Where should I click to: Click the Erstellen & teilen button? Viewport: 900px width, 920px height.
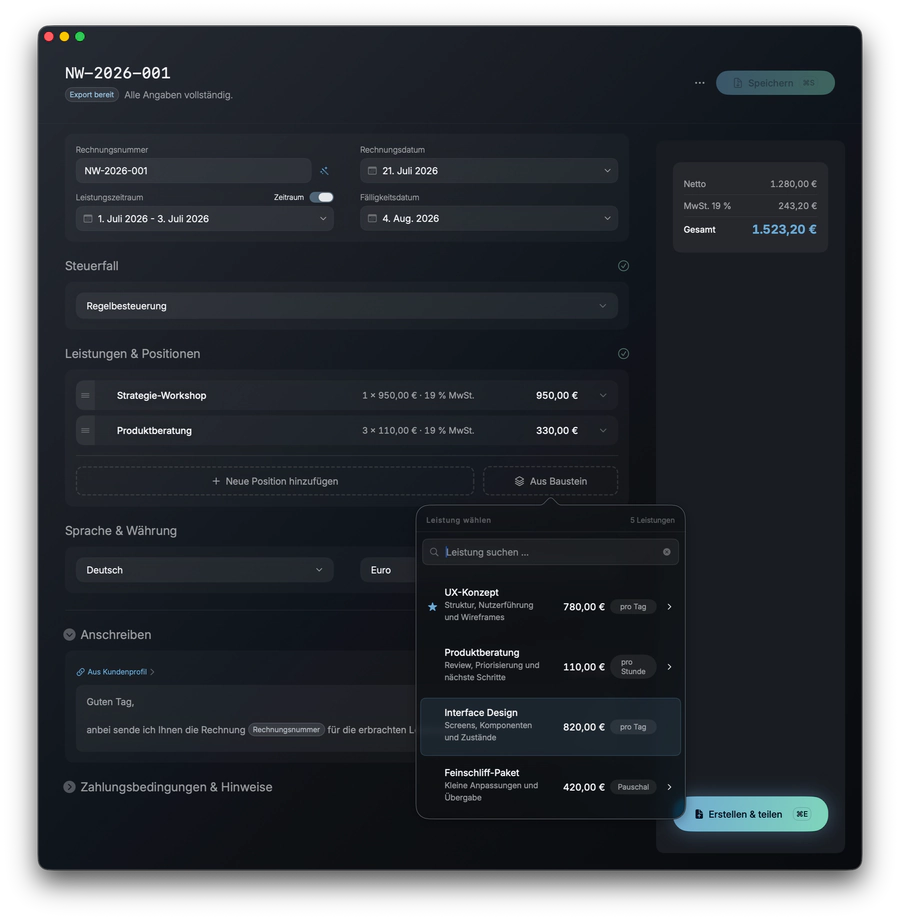[x=750, y=814]
